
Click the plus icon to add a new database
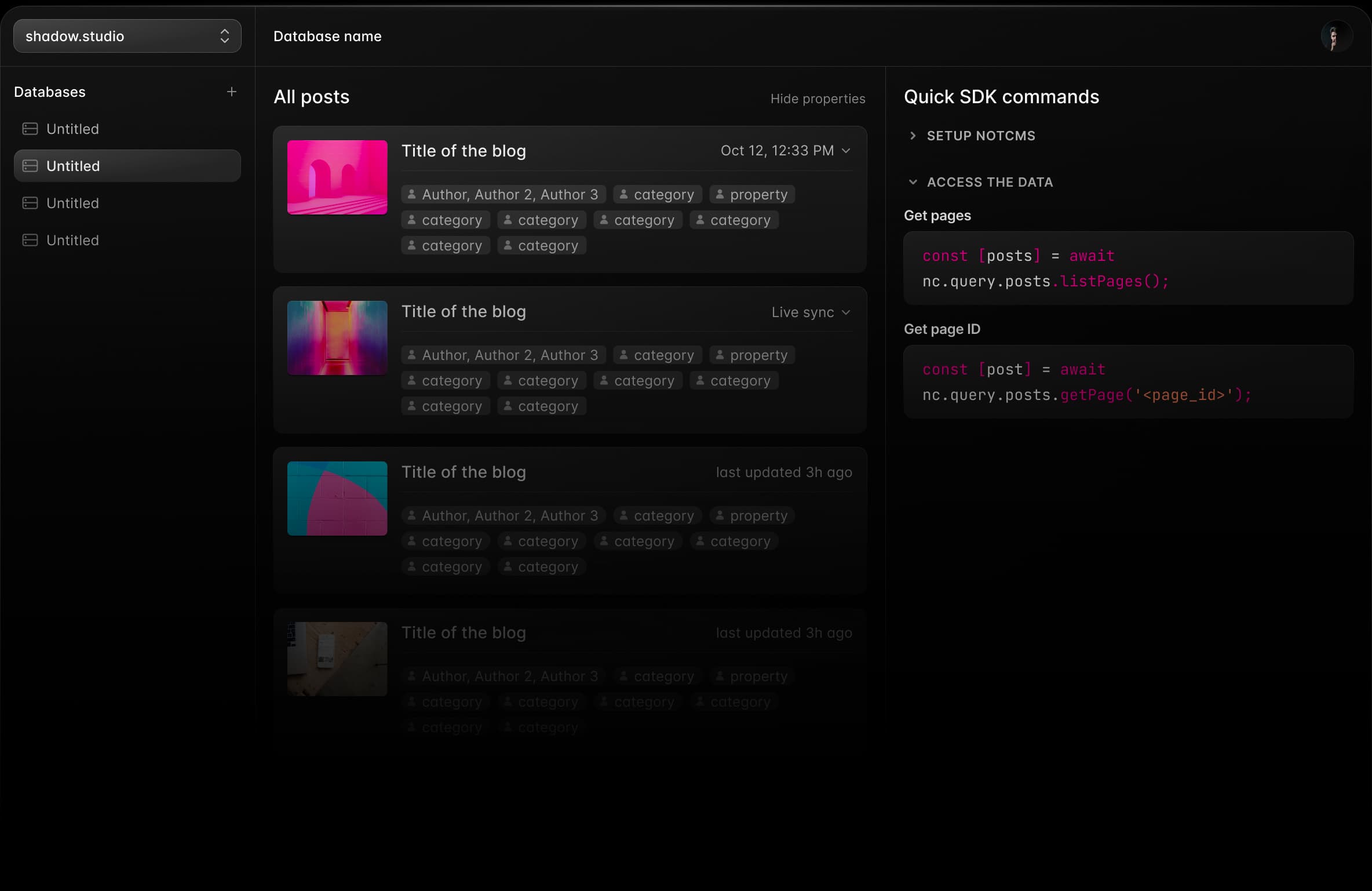coord(232,92)
